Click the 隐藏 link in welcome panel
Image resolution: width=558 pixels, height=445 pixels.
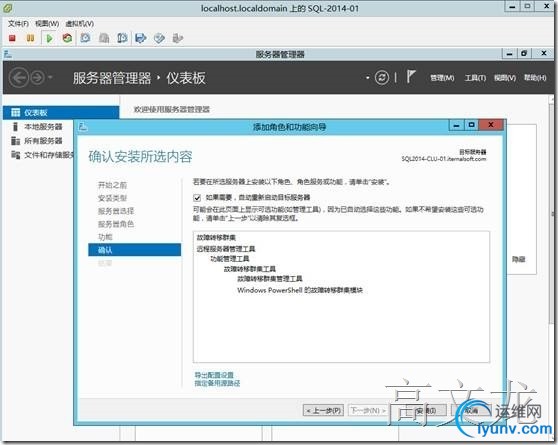pyautogui.click(x=518, y=260)
